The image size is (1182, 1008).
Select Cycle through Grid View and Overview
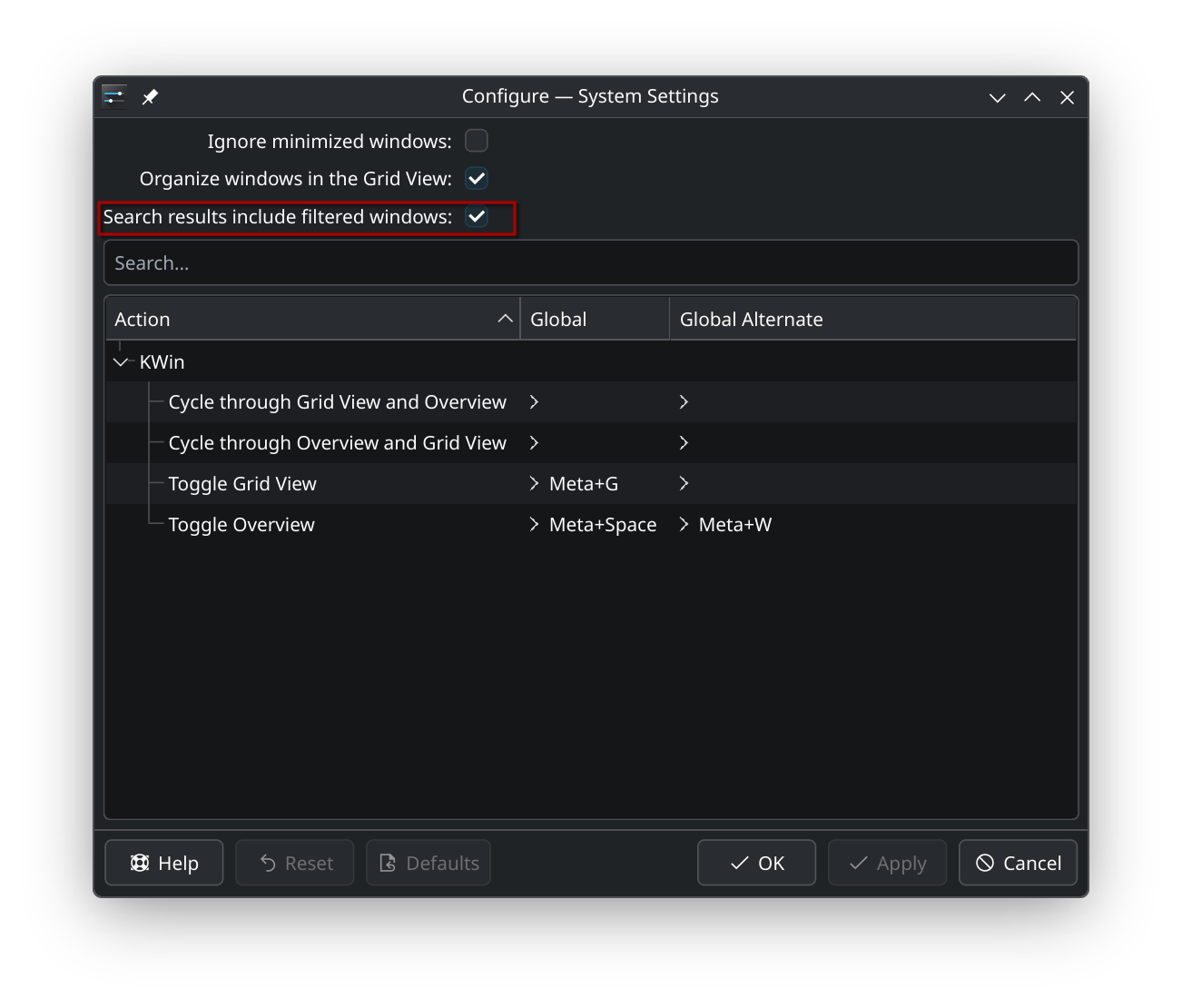[337, 402]
